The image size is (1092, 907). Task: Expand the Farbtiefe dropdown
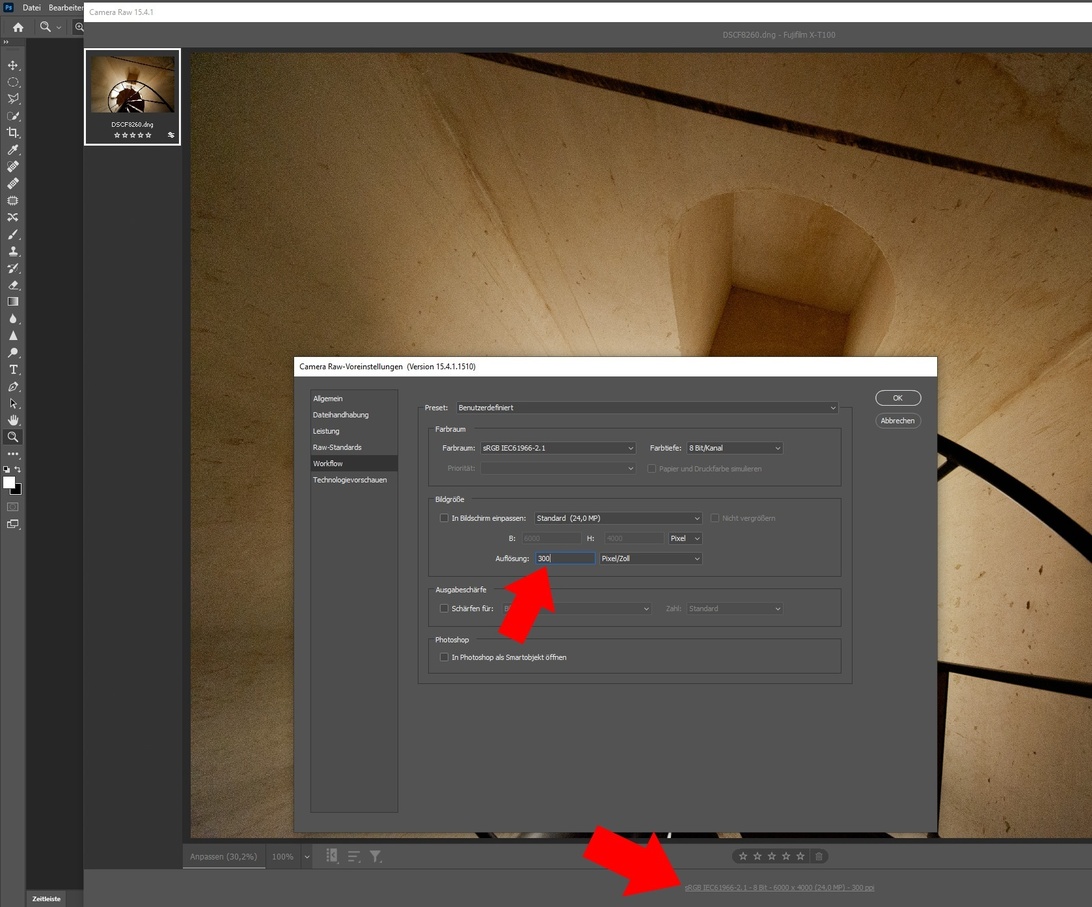(x=734, y=448)
